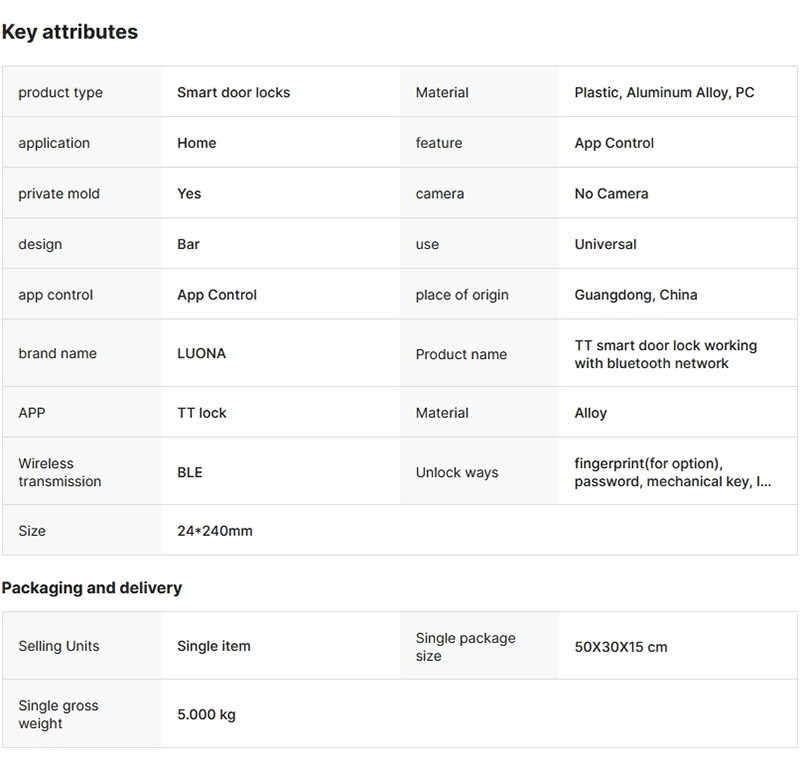Click the "Alloy" material value
Image resolution: width=800 pixels, height=759 pixels.
coord(590,413)
